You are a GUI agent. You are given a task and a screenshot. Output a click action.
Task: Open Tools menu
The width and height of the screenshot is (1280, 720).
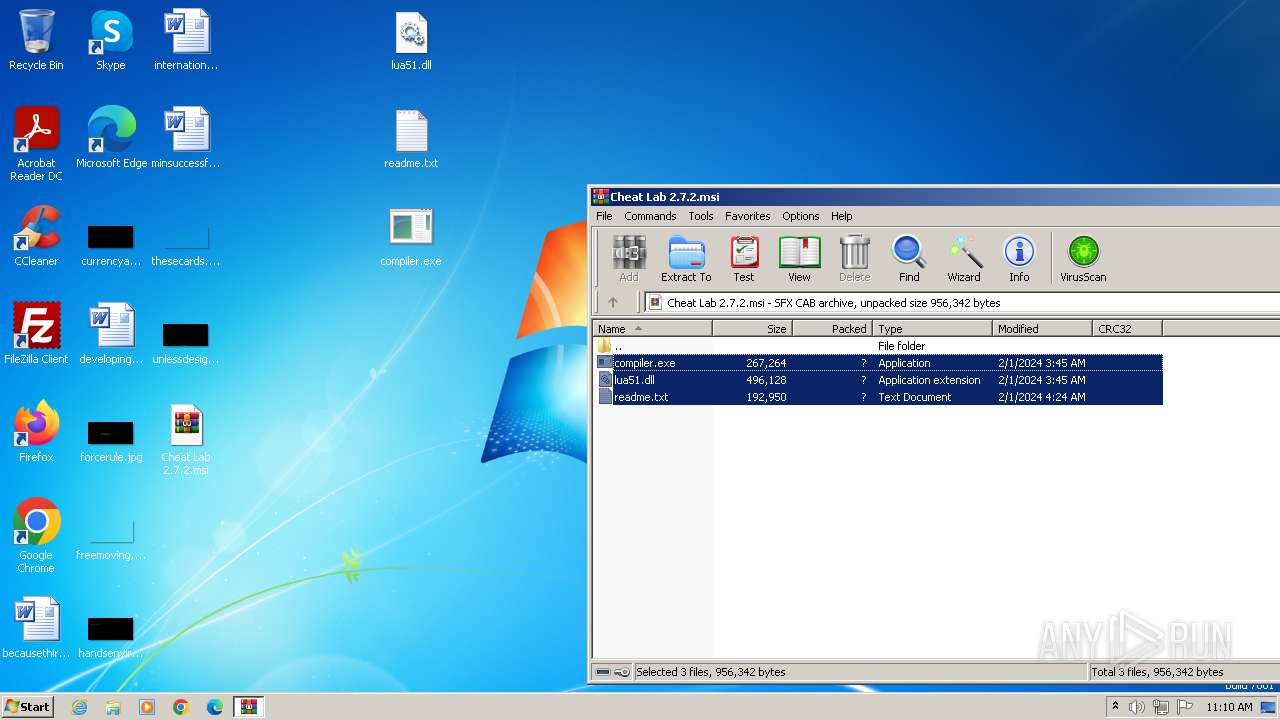(x=701, y=216)
